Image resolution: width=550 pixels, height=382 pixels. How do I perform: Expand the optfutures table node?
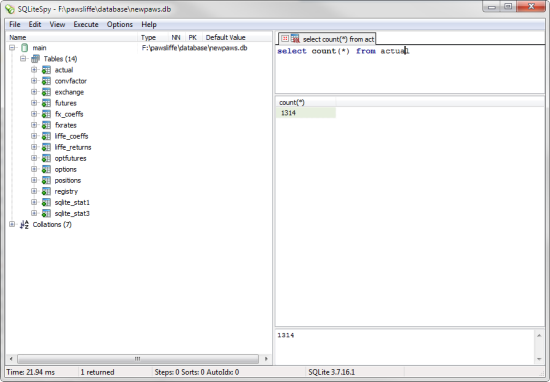click(34, 158)
